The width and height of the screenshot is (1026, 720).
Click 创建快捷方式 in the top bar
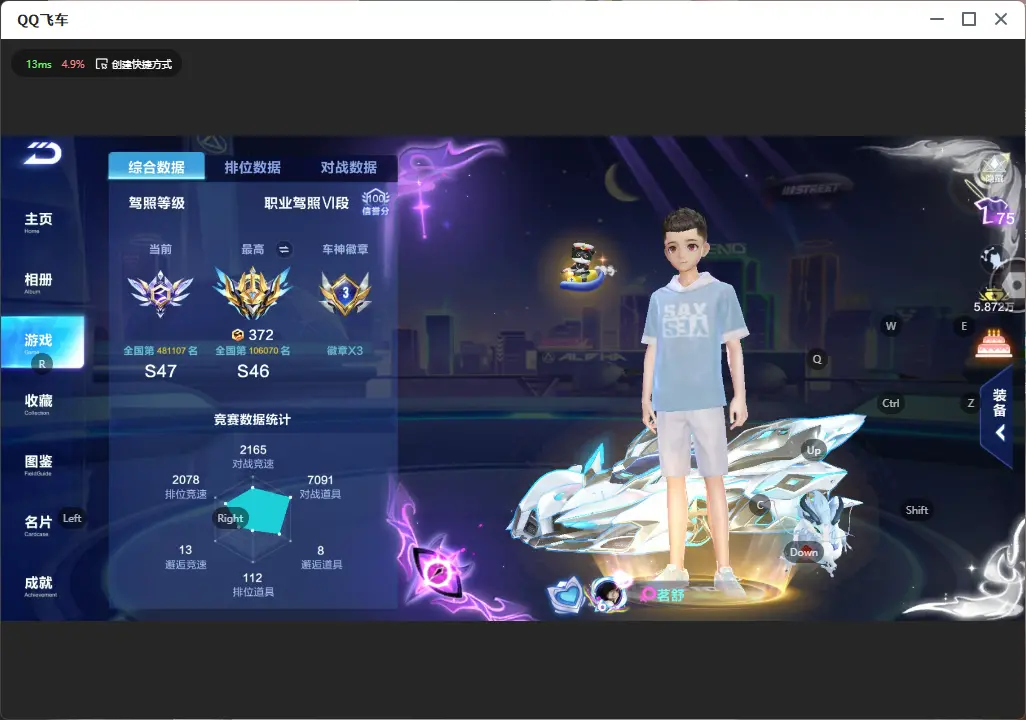[x=142, y=64]
